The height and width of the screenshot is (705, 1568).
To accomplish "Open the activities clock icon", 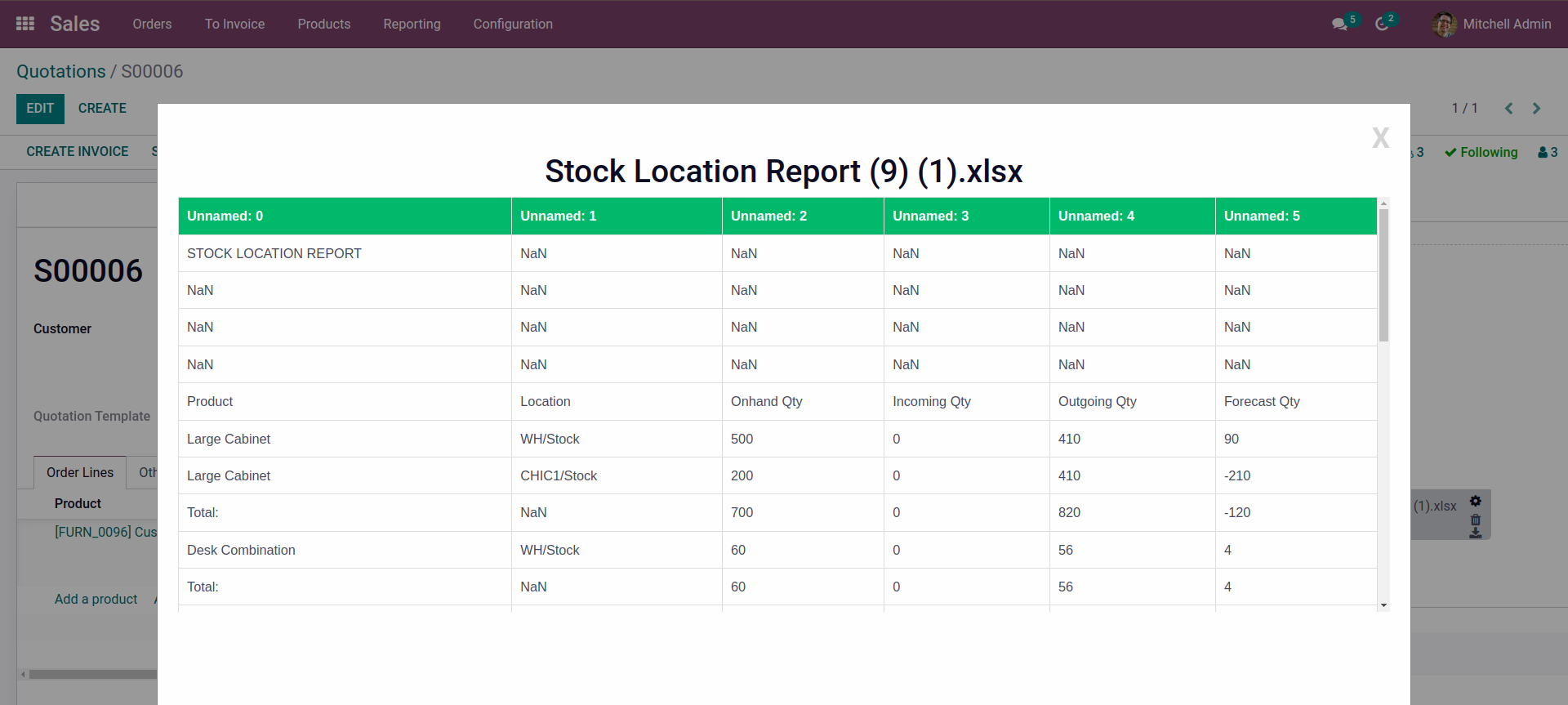I will (x=1382, y=24).
